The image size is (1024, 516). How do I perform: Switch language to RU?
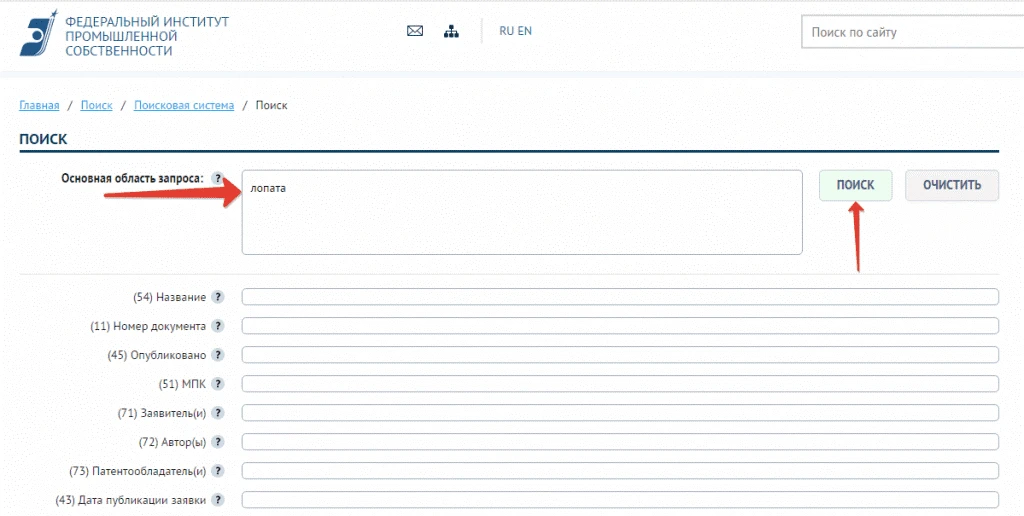[x=507, y=31]
